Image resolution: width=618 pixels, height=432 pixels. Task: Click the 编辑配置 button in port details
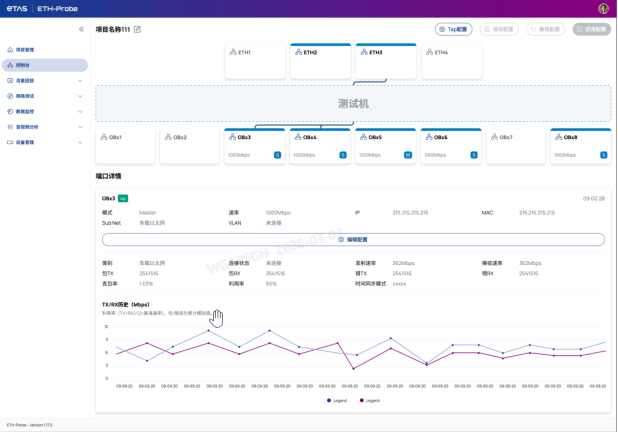pos(353,239)
